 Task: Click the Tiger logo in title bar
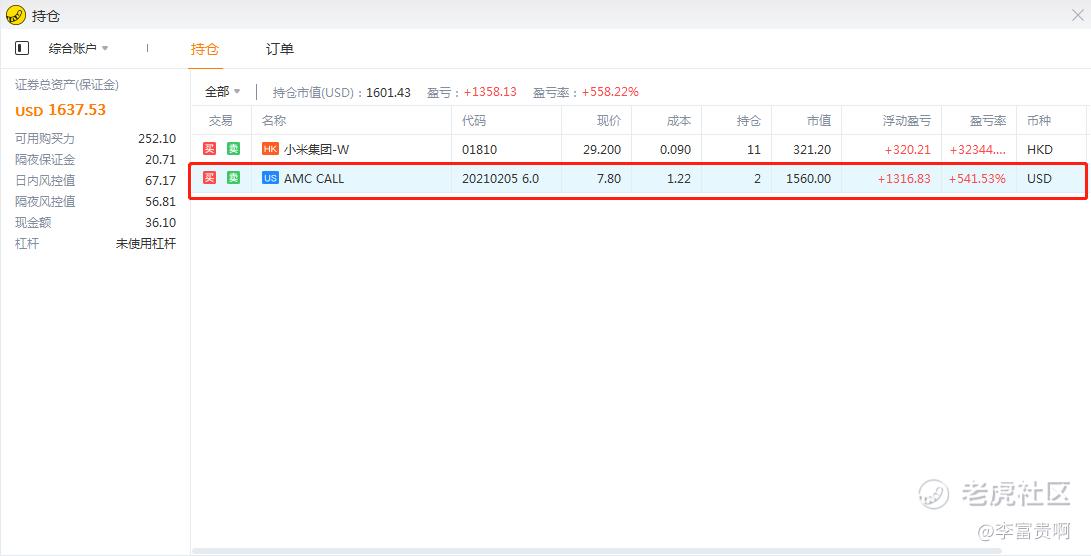coord(15,15)
